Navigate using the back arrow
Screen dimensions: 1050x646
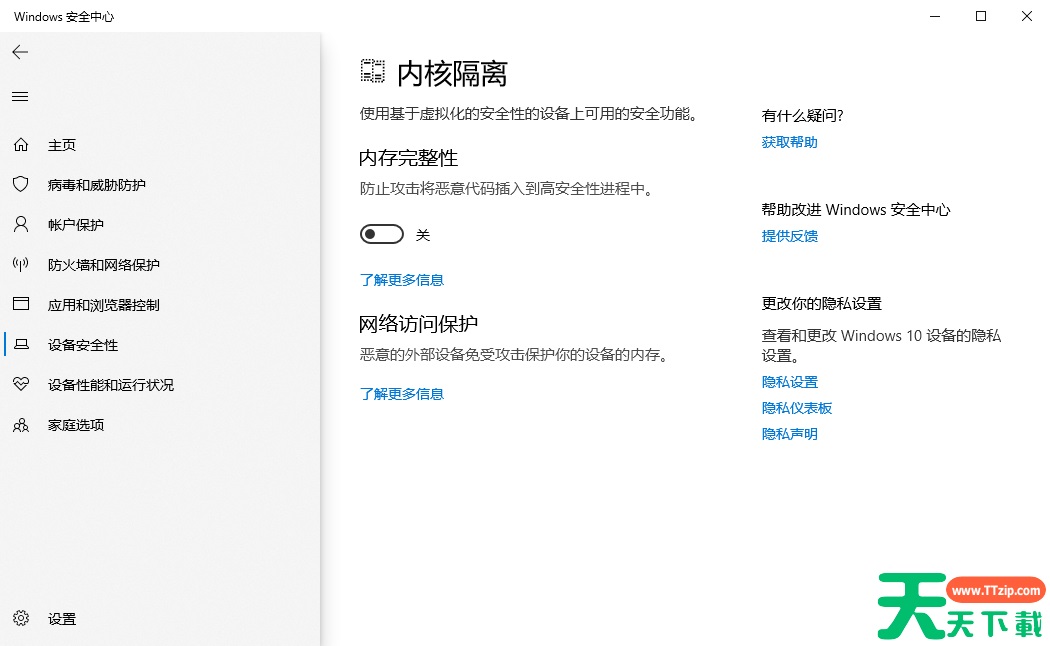coord(20,52)
